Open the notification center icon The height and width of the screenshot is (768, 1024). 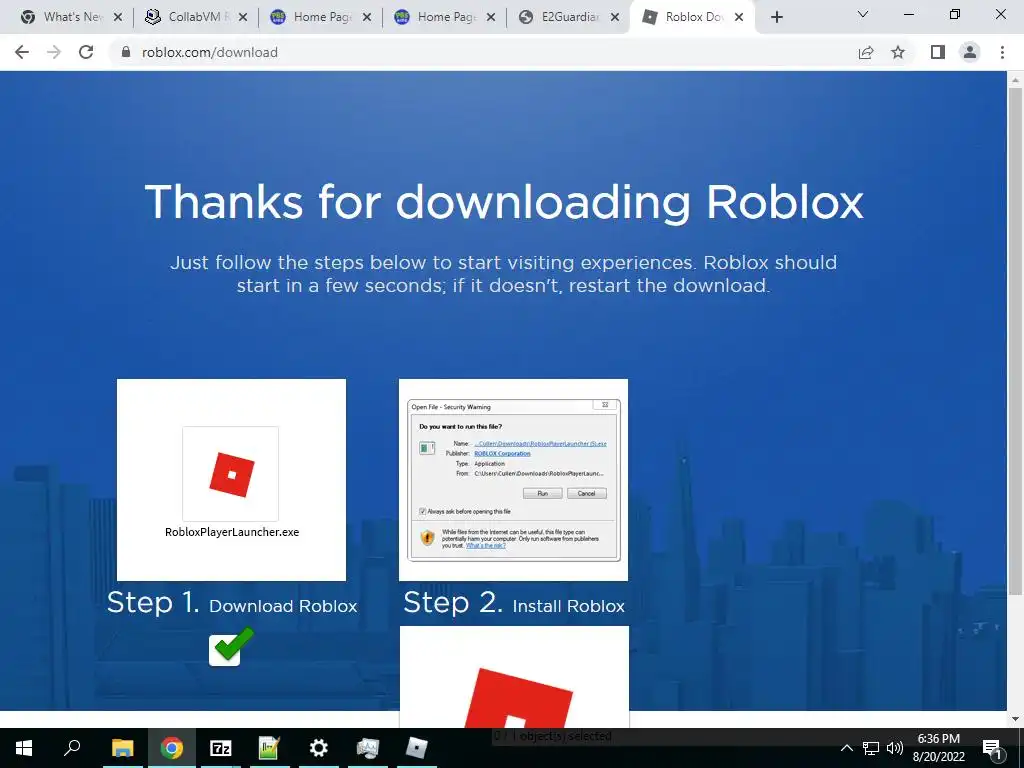(992, 748)
